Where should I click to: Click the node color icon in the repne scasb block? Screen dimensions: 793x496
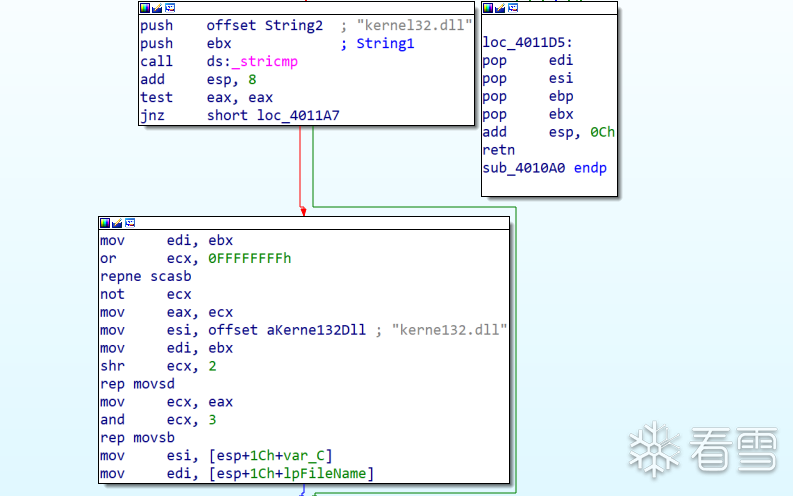[105, 223]
